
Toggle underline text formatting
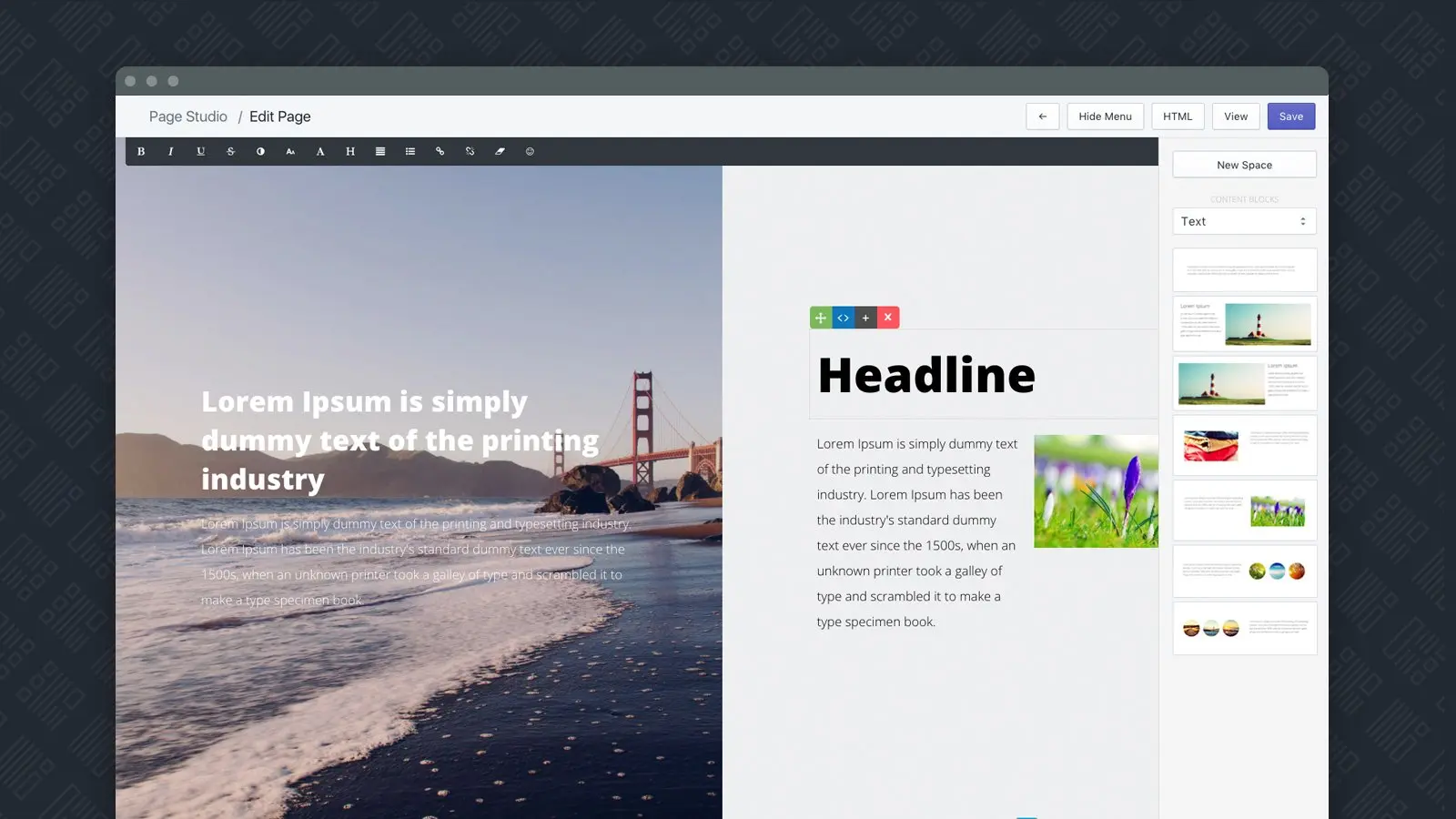click(x=201, y=152)
